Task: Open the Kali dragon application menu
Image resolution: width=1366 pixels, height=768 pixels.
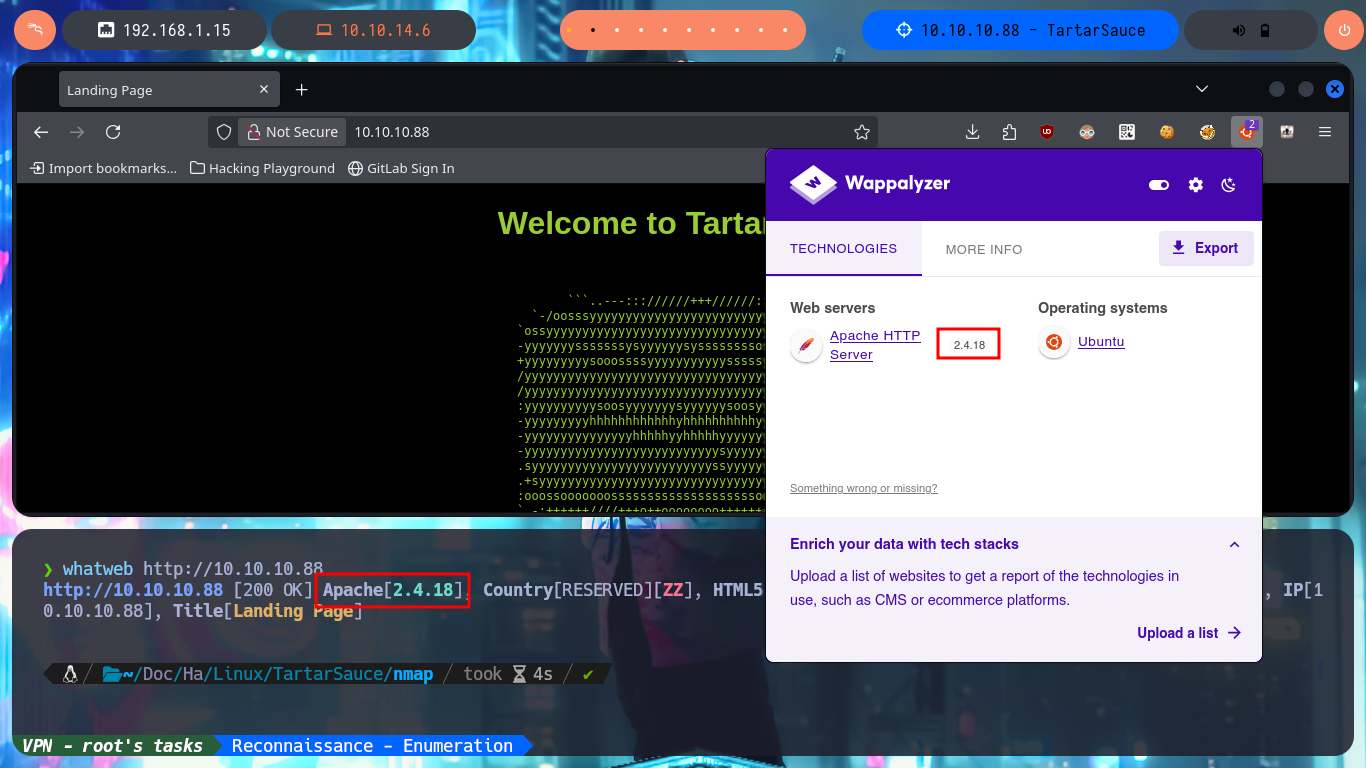Action: pos(34,30)
